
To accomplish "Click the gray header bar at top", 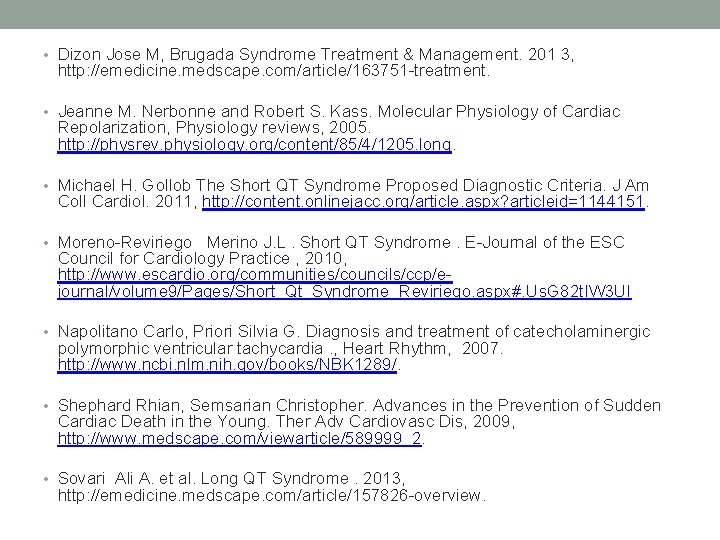I will pyautogui.click(x=360, y=14).
